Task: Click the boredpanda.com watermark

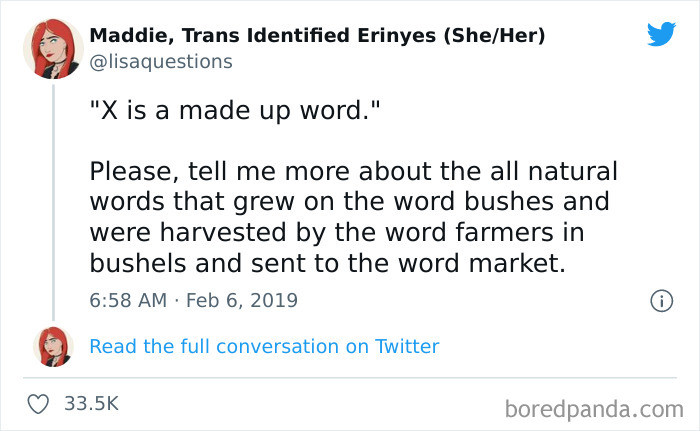Action: pos(594,409)
